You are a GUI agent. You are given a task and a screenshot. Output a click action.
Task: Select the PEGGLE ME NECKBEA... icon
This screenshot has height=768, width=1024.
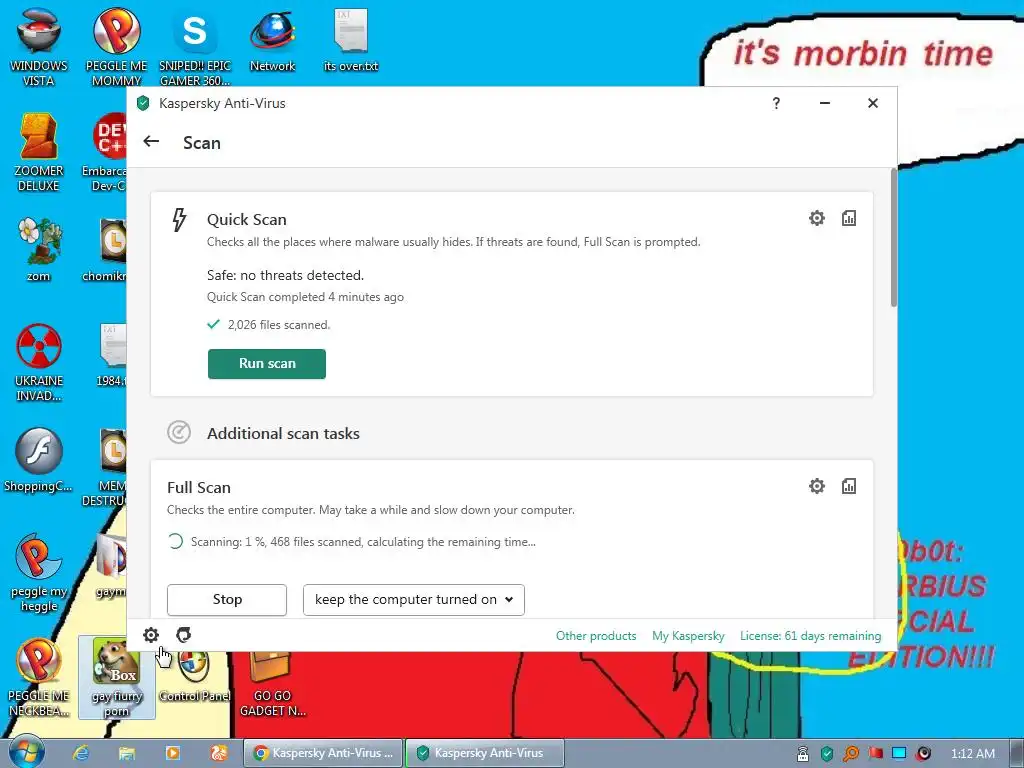coord(39,678)
